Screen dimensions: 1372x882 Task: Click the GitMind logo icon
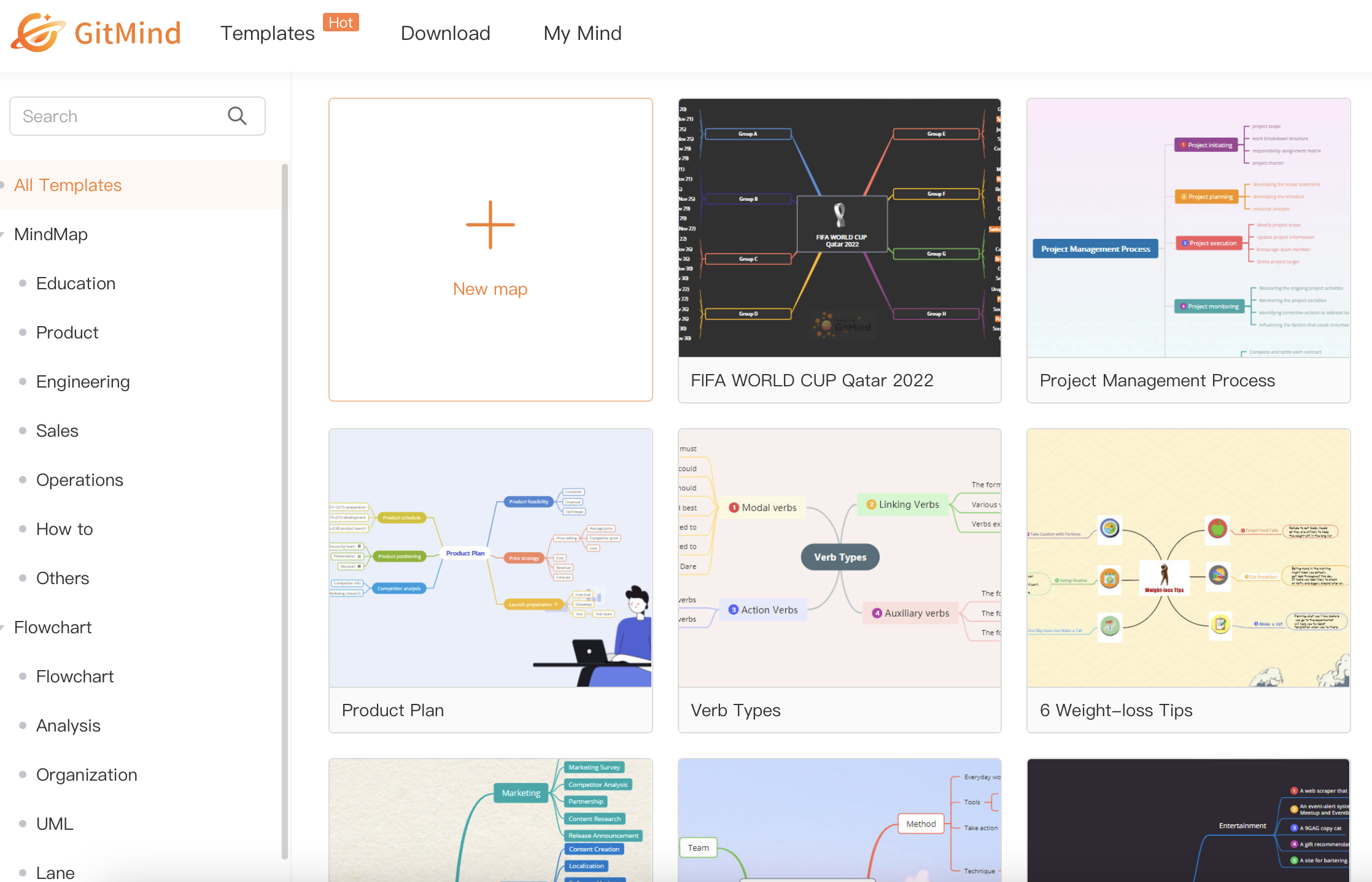(x=38, y=33)
